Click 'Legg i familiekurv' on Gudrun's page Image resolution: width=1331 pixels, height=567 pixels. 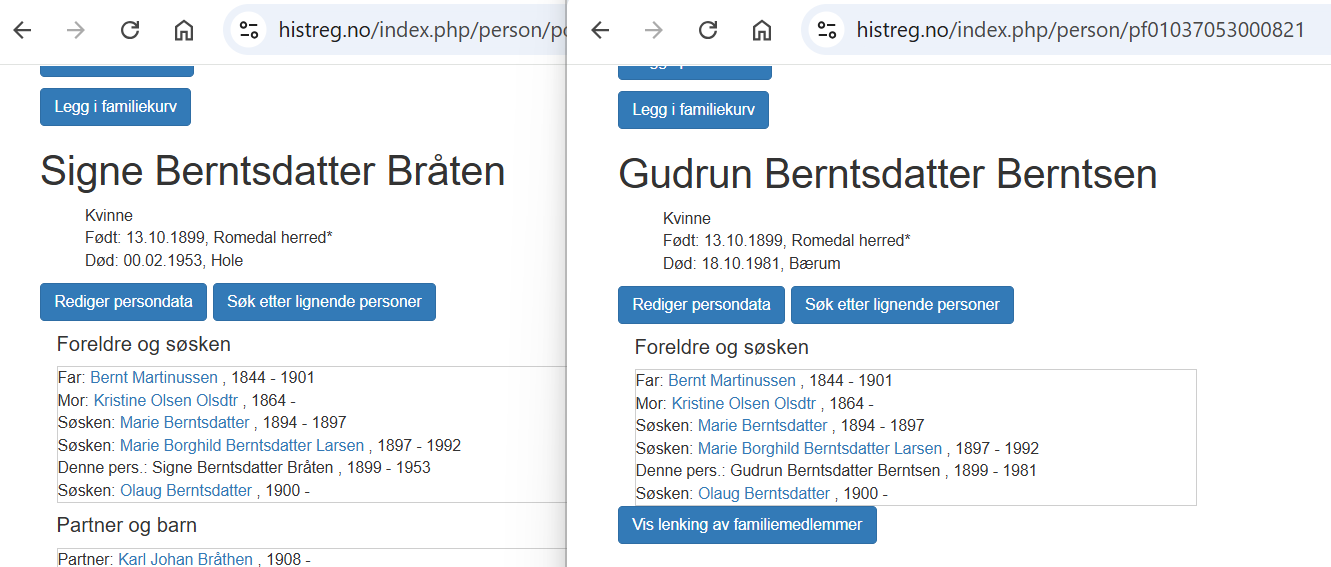[x=693, y=110]
